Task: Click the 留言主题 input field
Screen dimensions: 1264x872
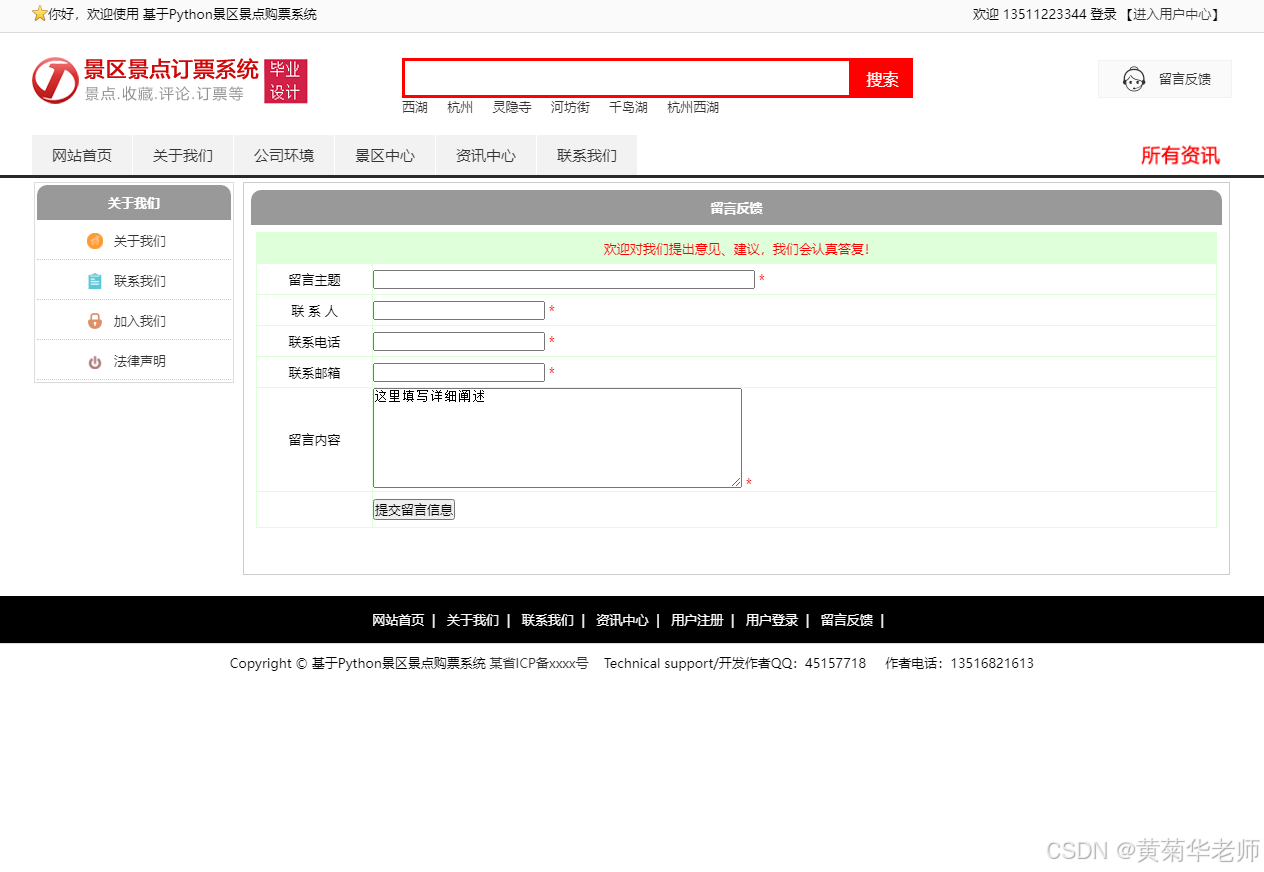Action: point(564,280)
